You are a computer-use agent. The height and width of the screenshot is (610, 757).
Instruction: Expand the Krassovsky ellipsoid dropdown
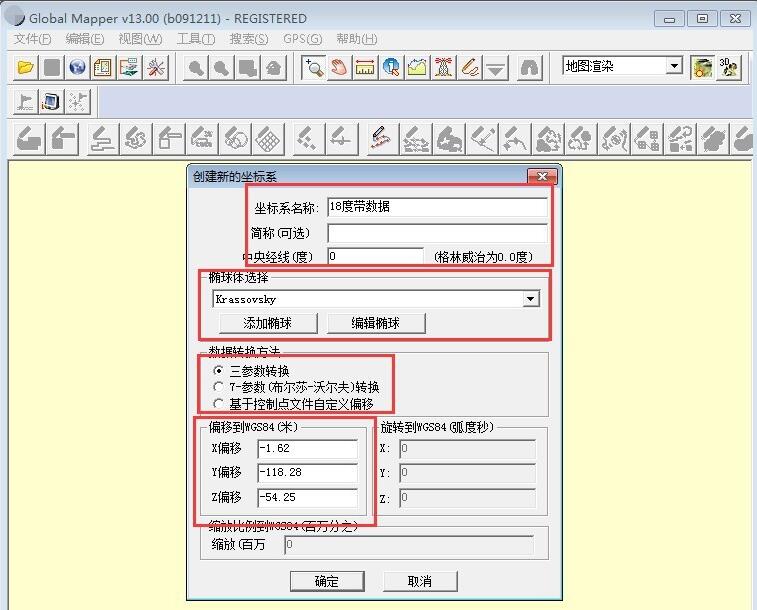coord(530,299)
